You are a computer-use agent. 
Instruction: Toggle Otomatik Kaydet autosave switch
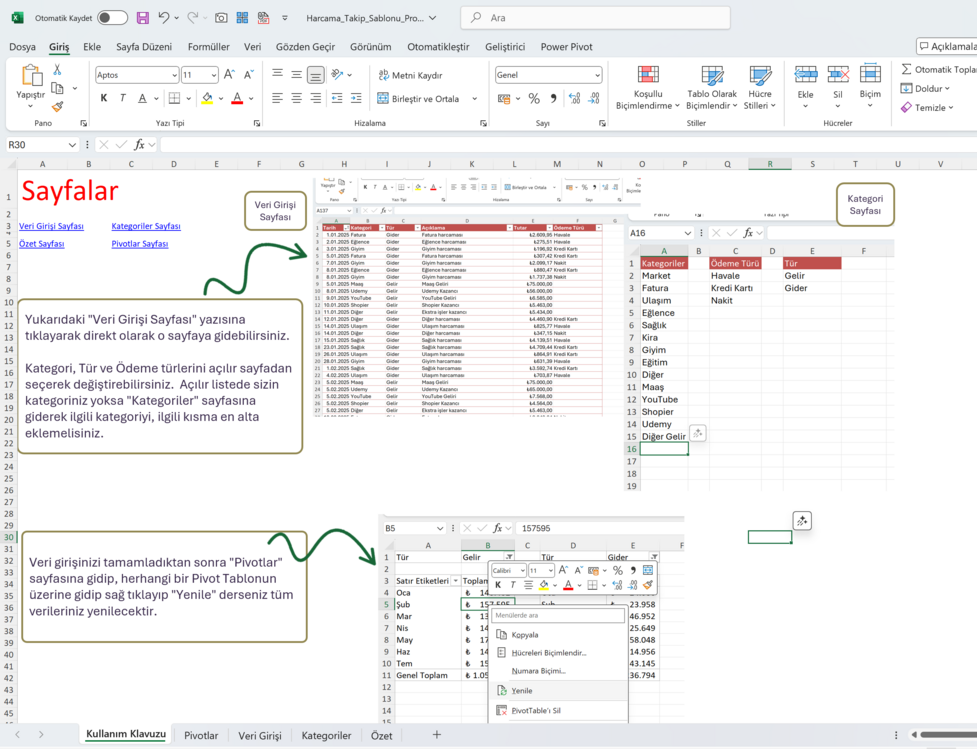[x=113, y=18]
